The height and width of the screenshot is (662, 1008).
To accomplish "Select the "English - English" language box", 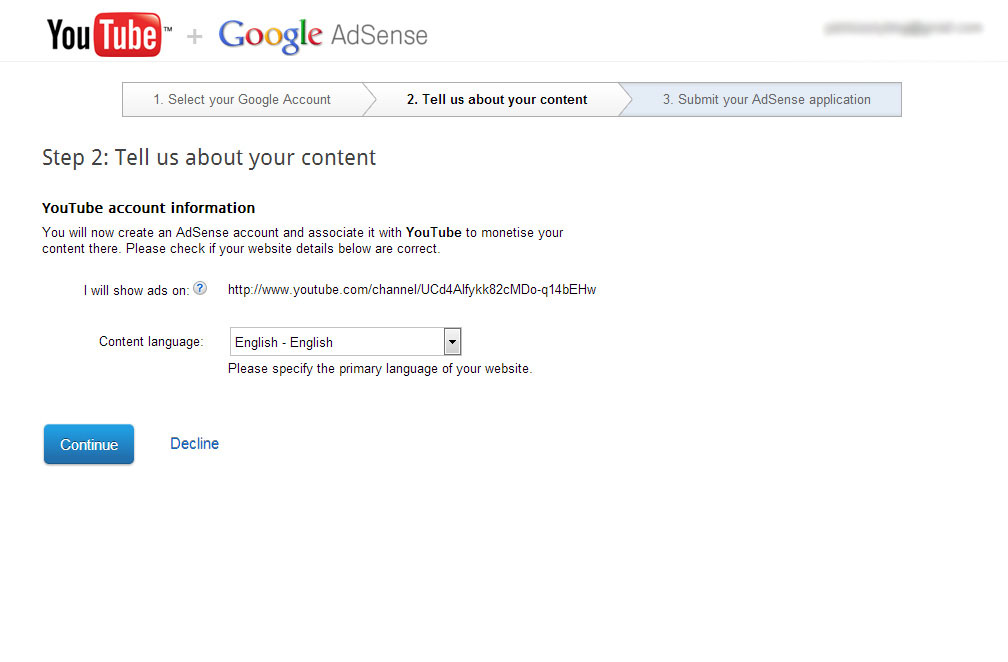I will pyautogui.click(x=336, y=342).
